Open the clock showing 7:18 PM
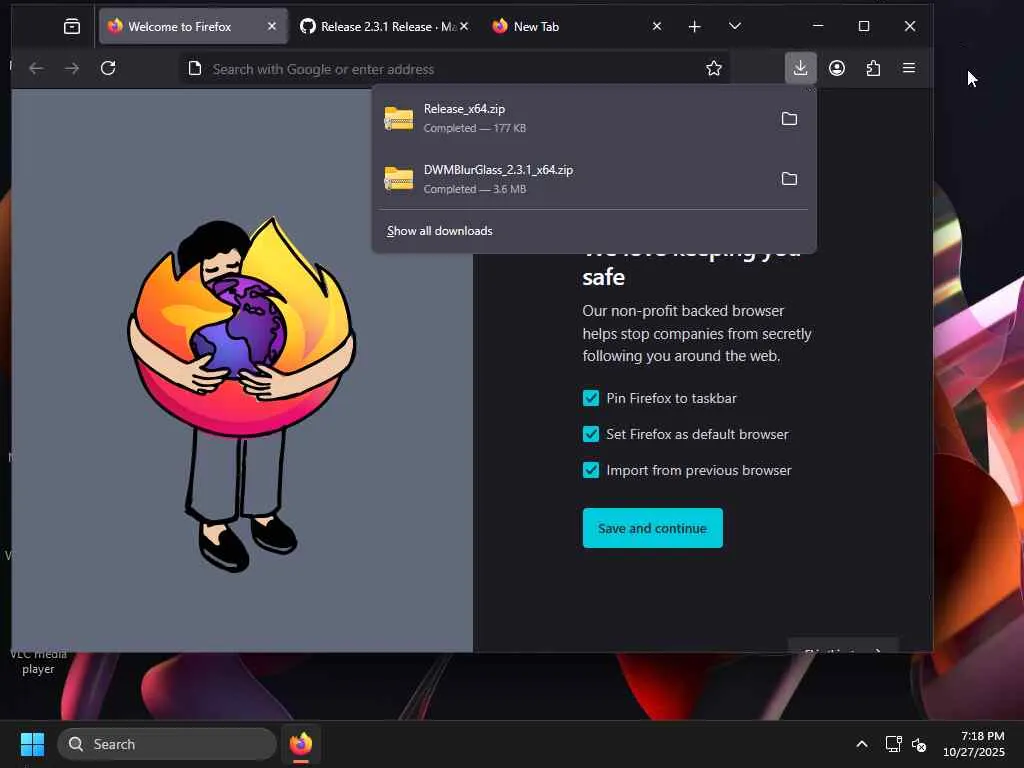Image resolution: width=1024 pixels, height=768 pixels. 974,744
